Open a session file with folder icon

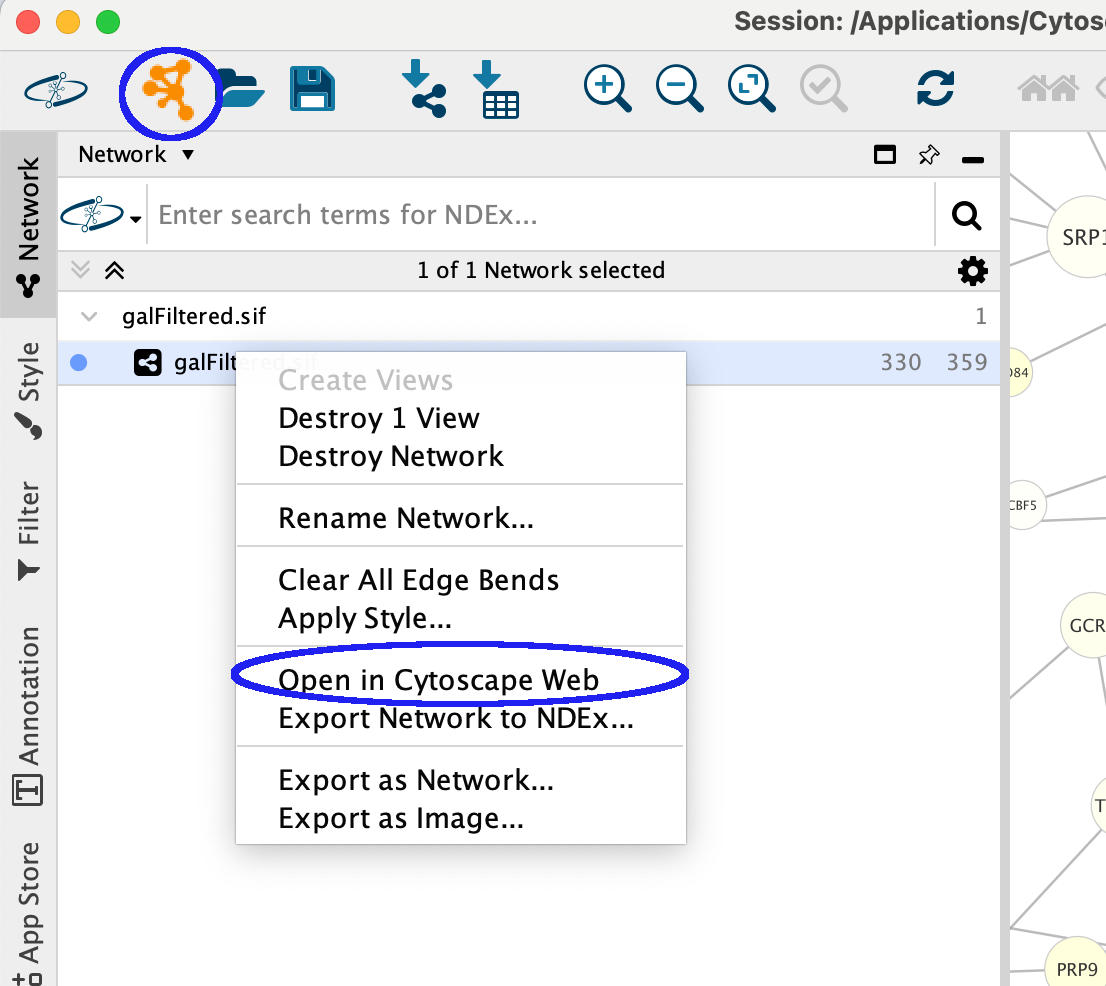click(242, 90)
